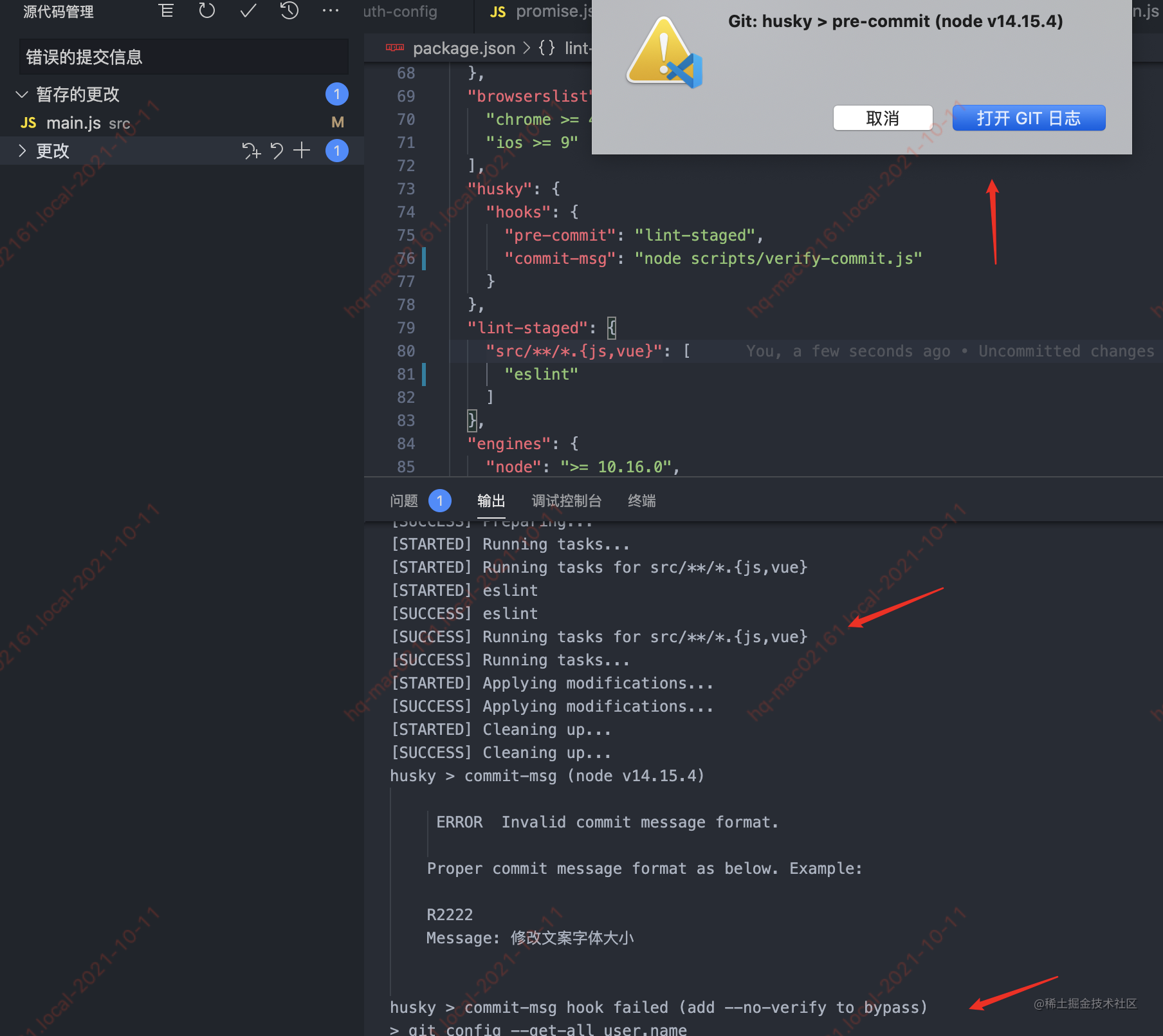
Task: Switch to the 调试控制台 tab
Action: point(567,501)
